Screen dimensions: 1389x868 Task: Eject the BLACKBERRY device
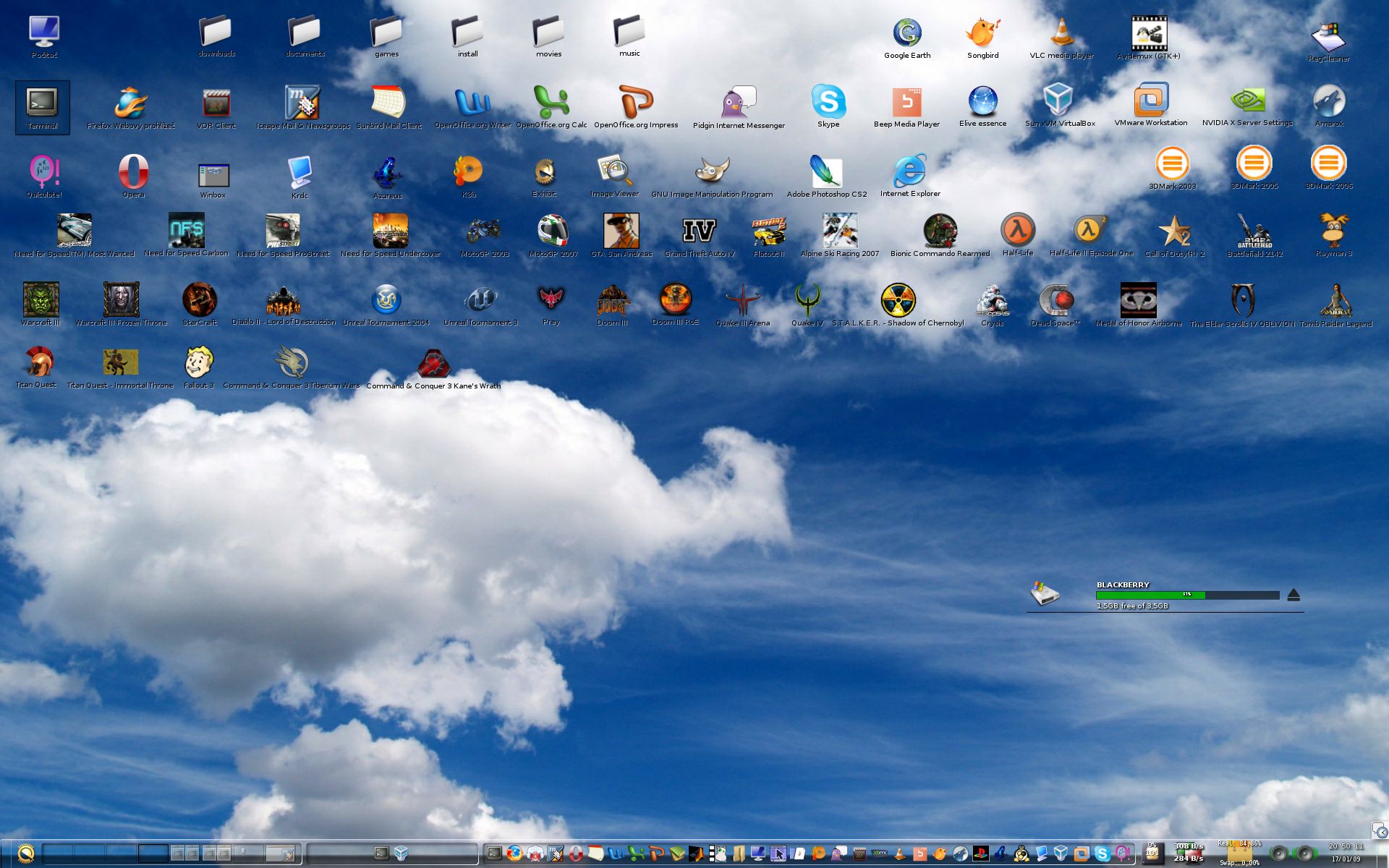[x=1294, y=595]
